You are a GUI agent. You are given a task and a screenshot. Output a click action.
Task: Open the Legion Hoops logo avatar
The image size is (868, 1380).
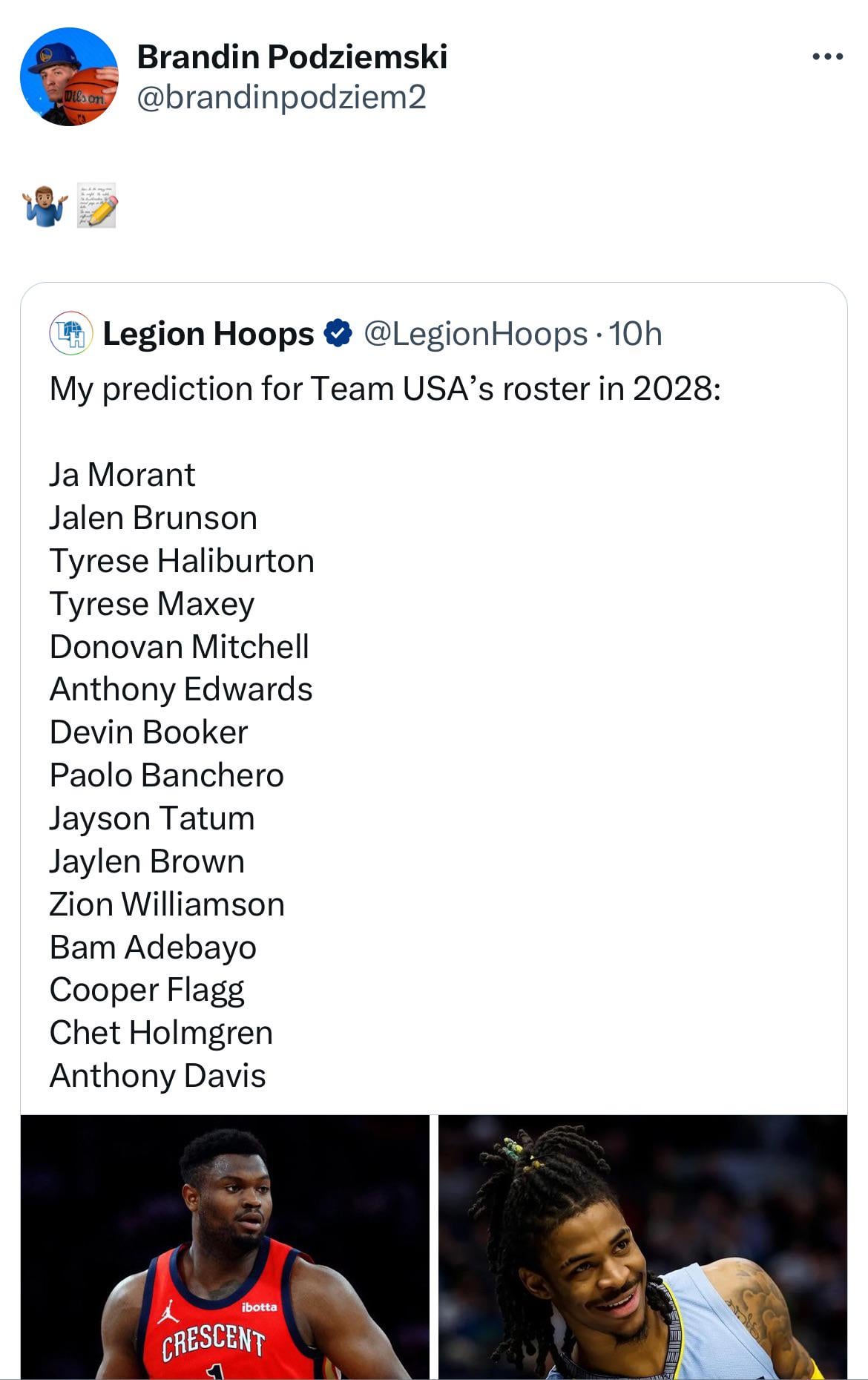(70, 334)
